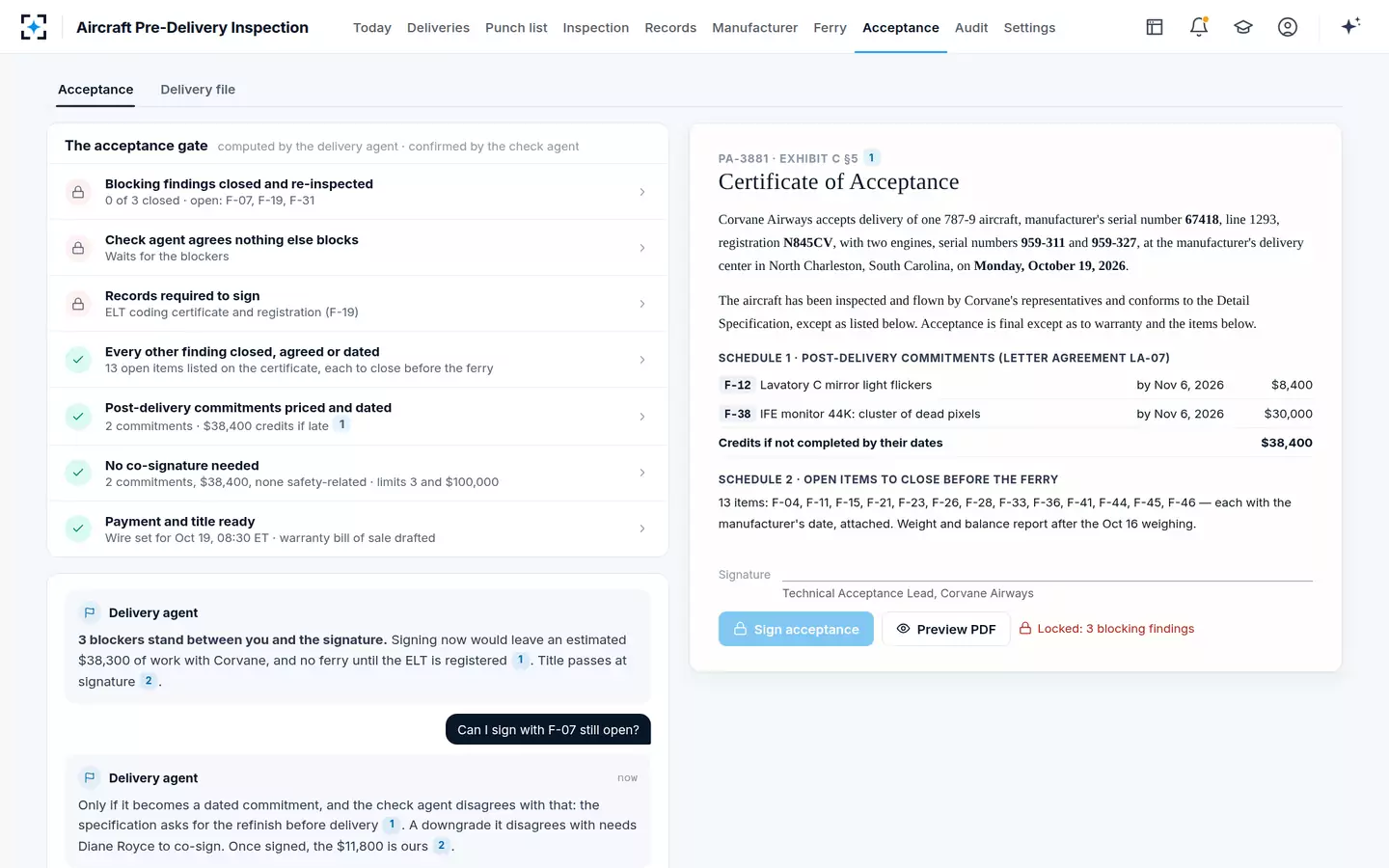The width and height of the screenshot is (1389, 868).
Task: Click the F-12 finding tag
Action: pos(738,385)
